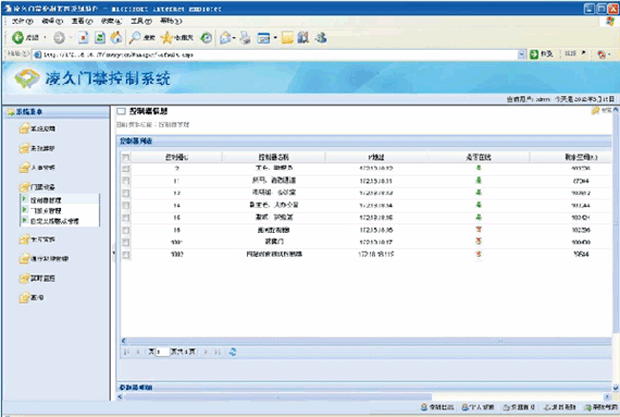Screen dimensions: 620x417
Task: Jump to last page of controller list
Action: [x=215, y=351]
